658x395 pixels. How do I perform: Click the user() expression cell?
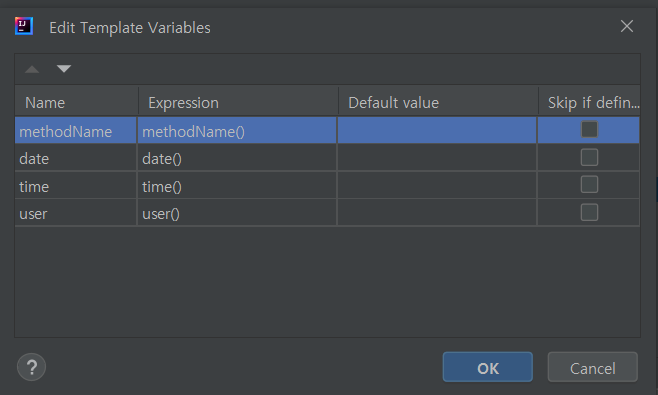pyautogui.click(x=237, y=213)
